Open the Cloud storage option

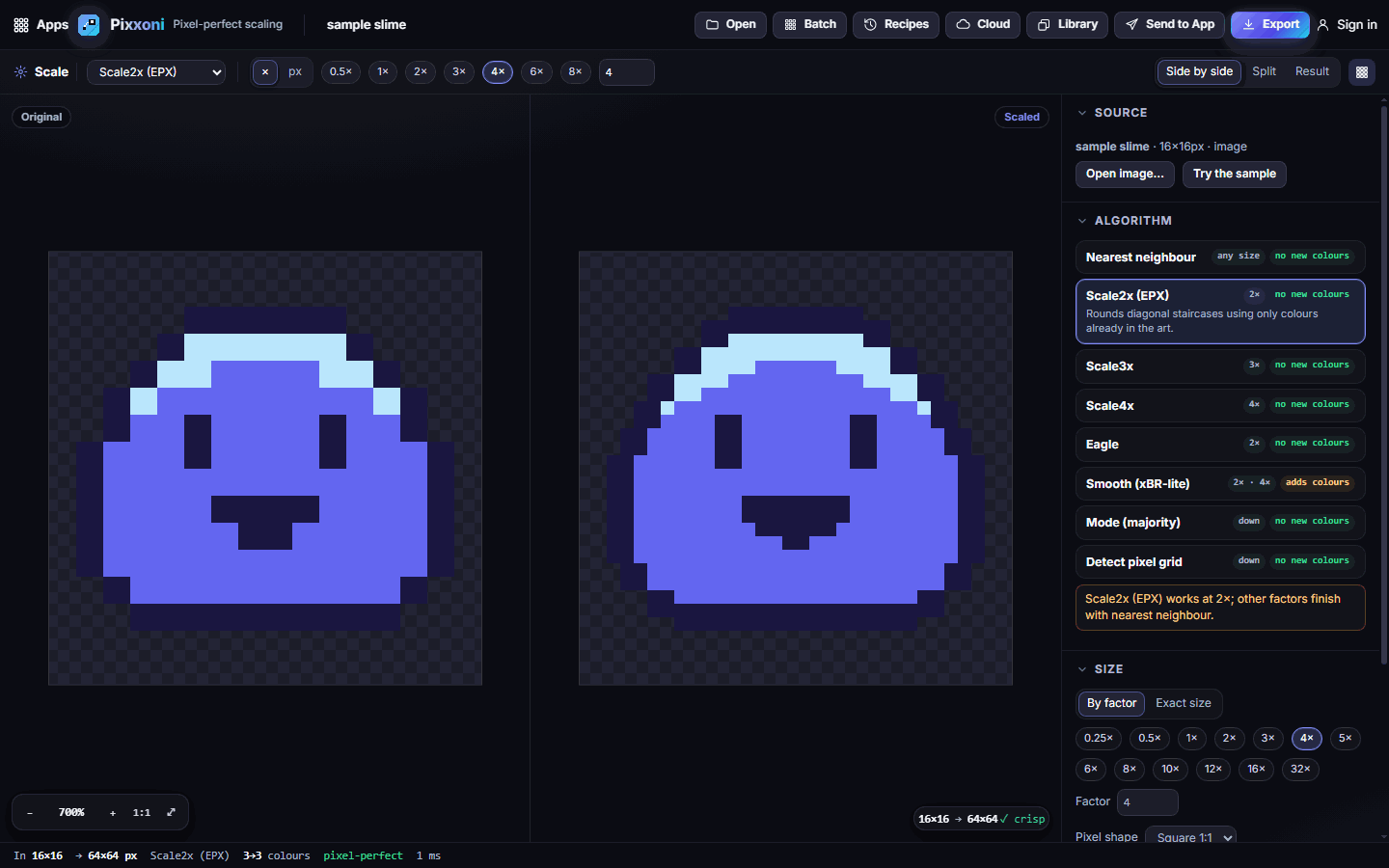click(983, 25)
